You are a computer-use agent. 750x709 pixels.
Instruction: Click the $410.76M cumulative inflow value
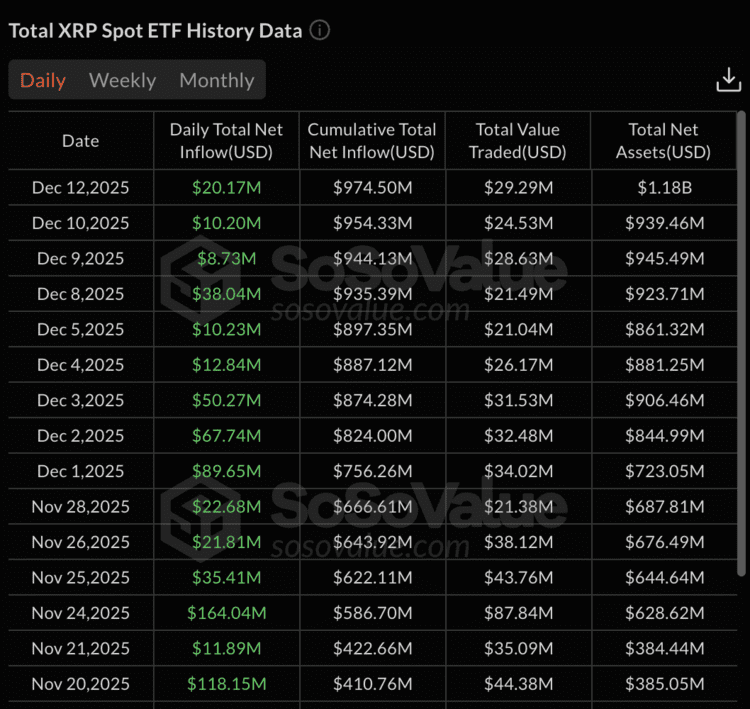[x=373, y=683]
